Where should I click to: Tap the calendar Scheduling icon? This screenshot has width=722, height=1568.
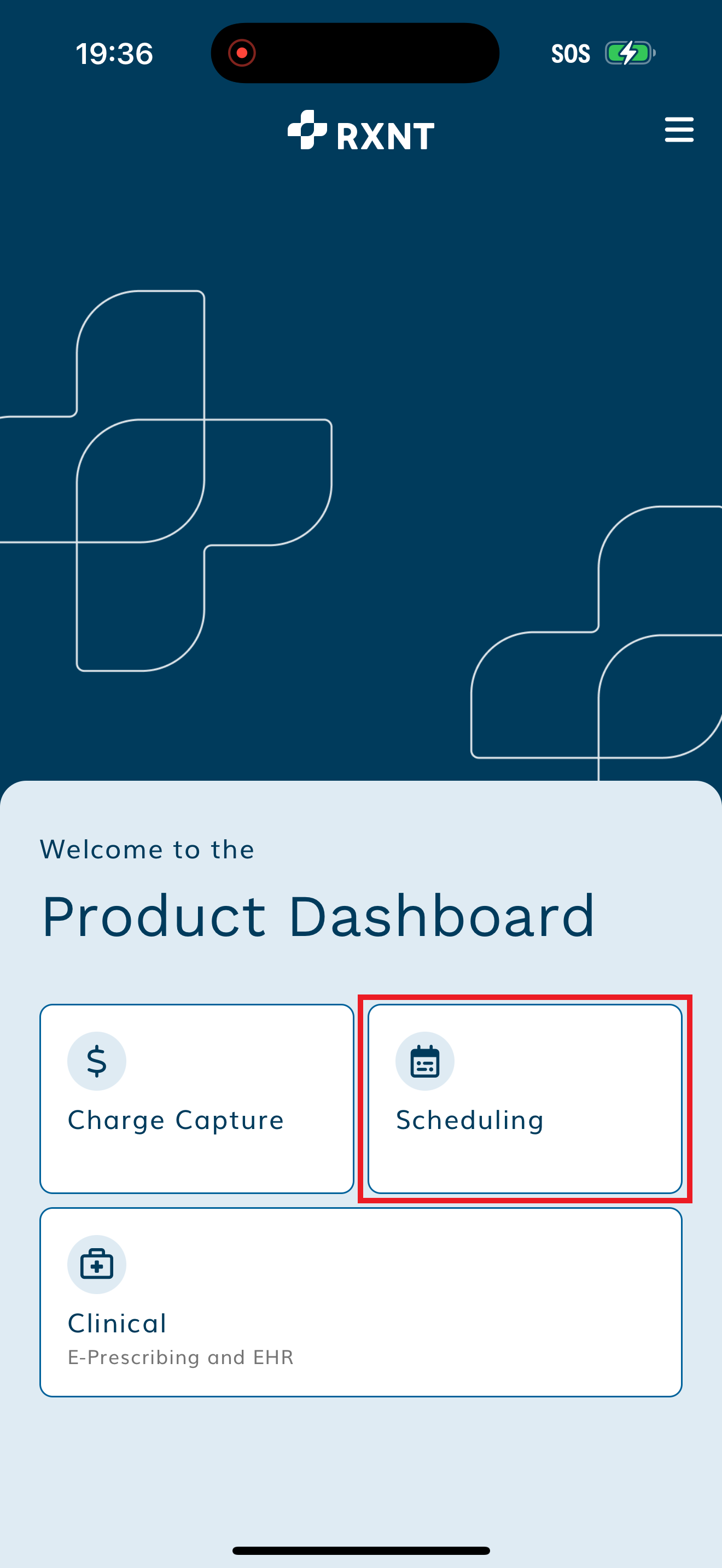point(425,1061)
